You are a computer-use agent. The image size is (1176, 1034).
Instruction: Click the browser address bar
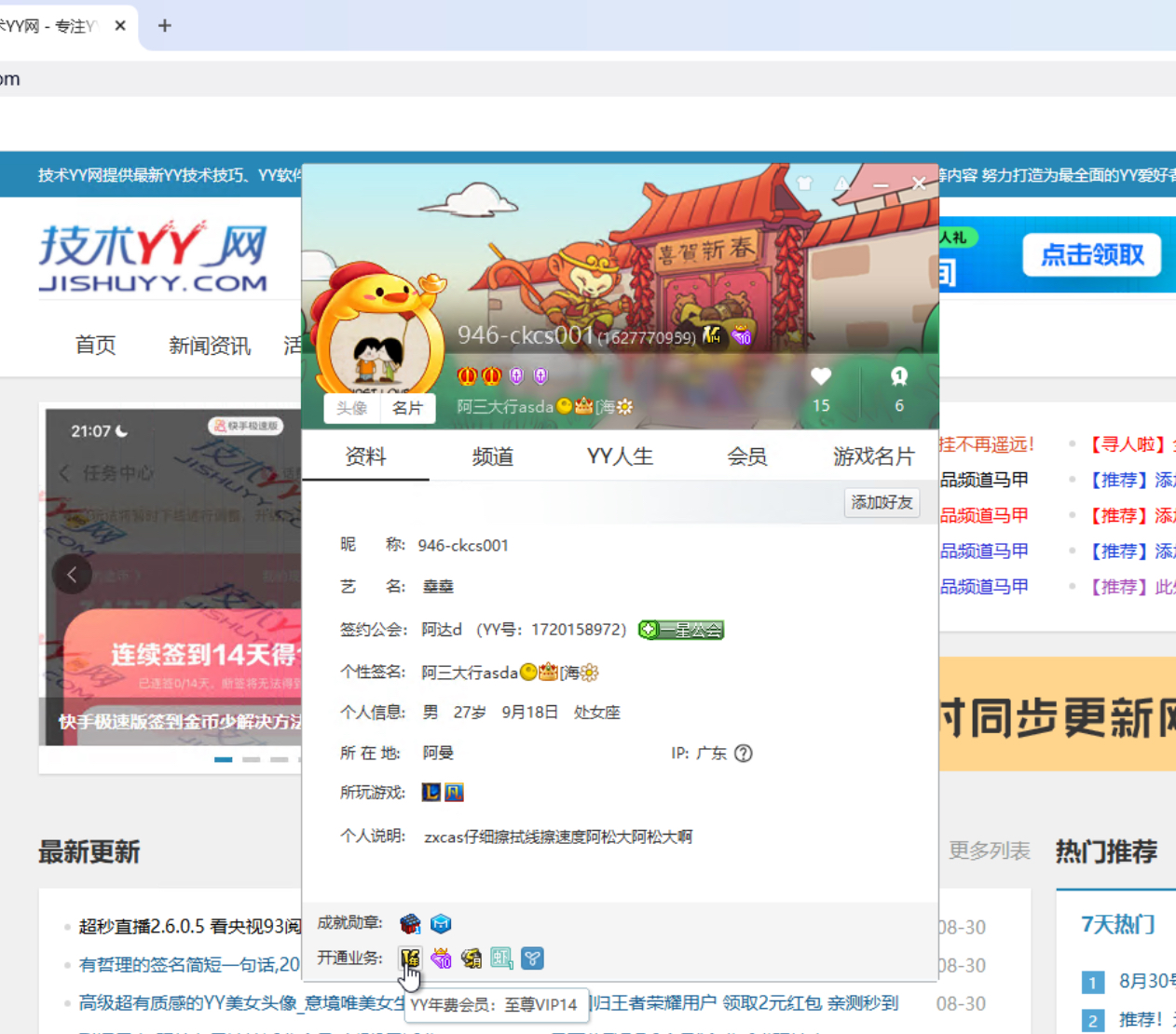click(x=588, y=79)
